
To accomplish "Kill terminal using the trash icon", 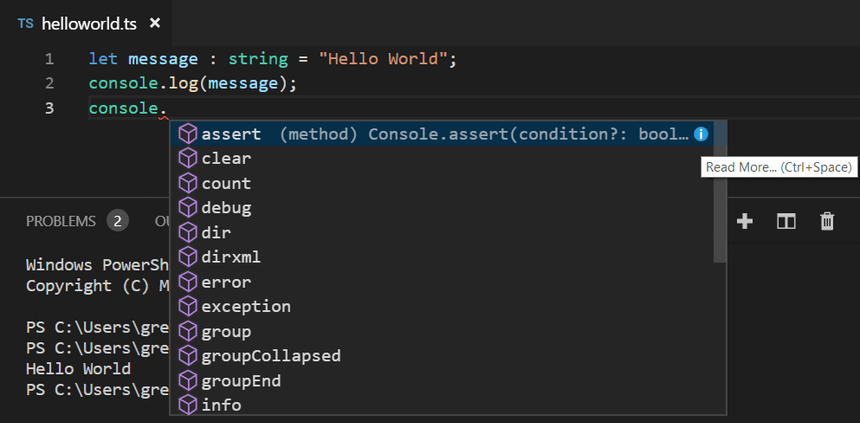I will (x=827, y=221).
